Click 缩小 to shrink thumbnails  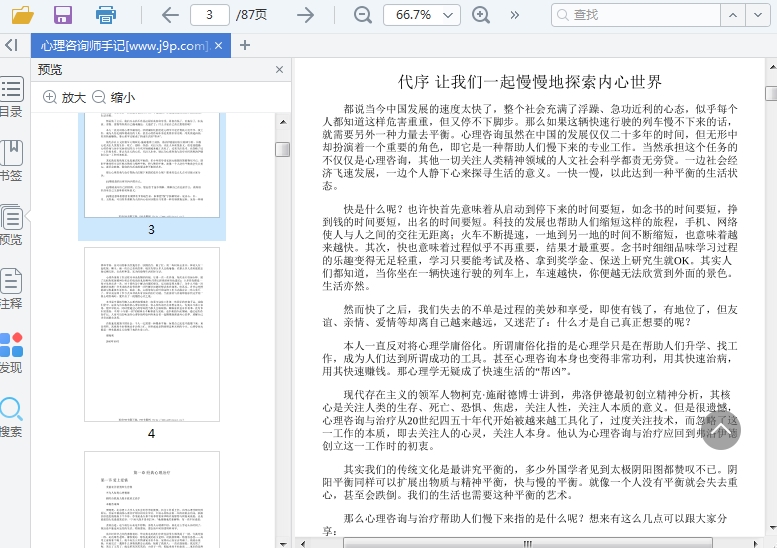click(x=113, y=97)
